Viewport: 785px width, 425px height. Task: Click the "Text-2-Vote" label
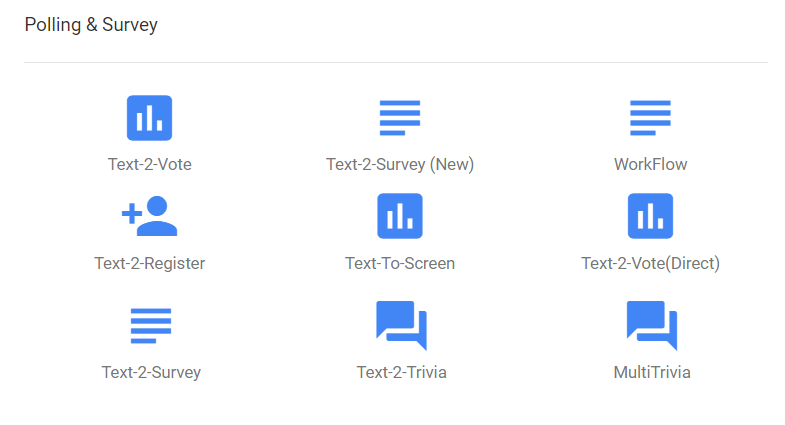pos(150,164)
